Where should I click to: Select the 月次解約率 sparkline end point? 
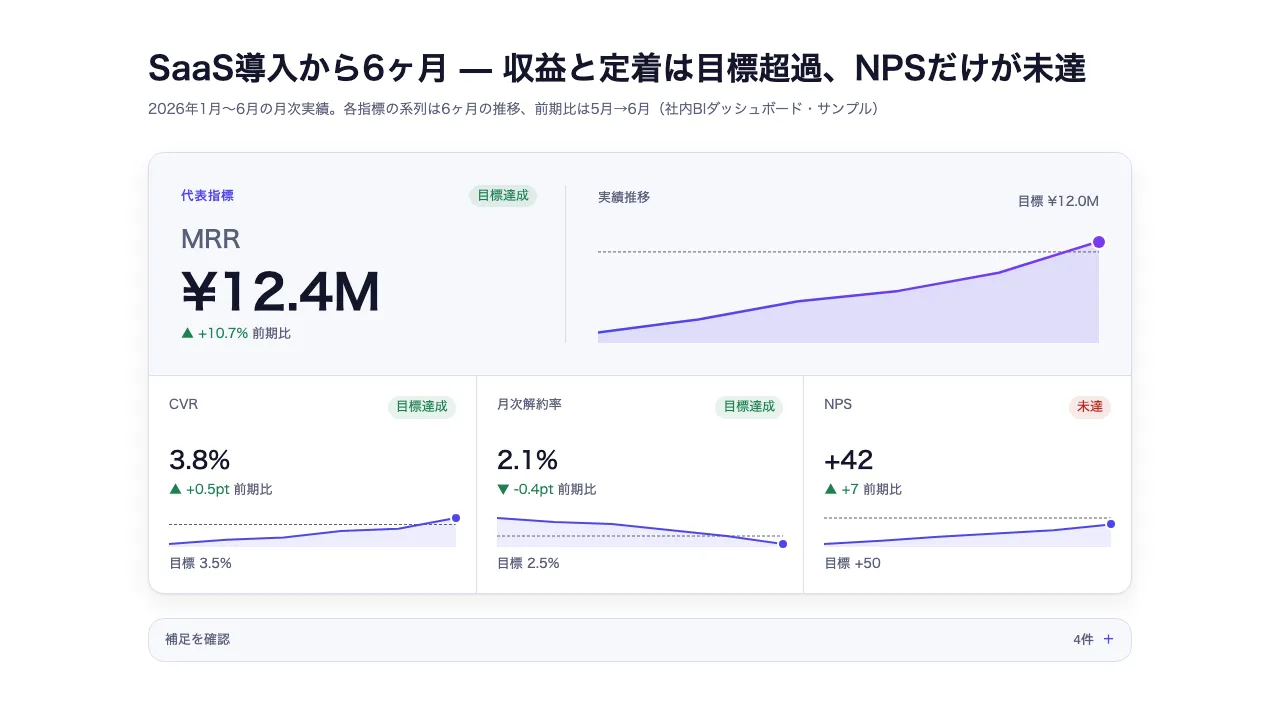(x=783, y=544)
